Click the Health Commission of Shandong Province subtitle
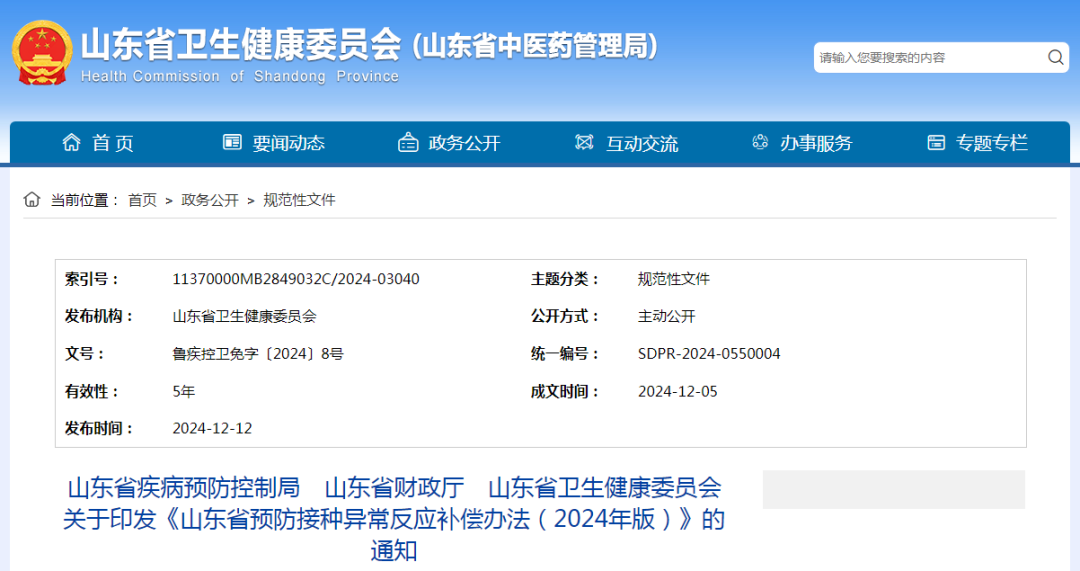This screenshot has height=571, width=1080. tap(239, 77)
